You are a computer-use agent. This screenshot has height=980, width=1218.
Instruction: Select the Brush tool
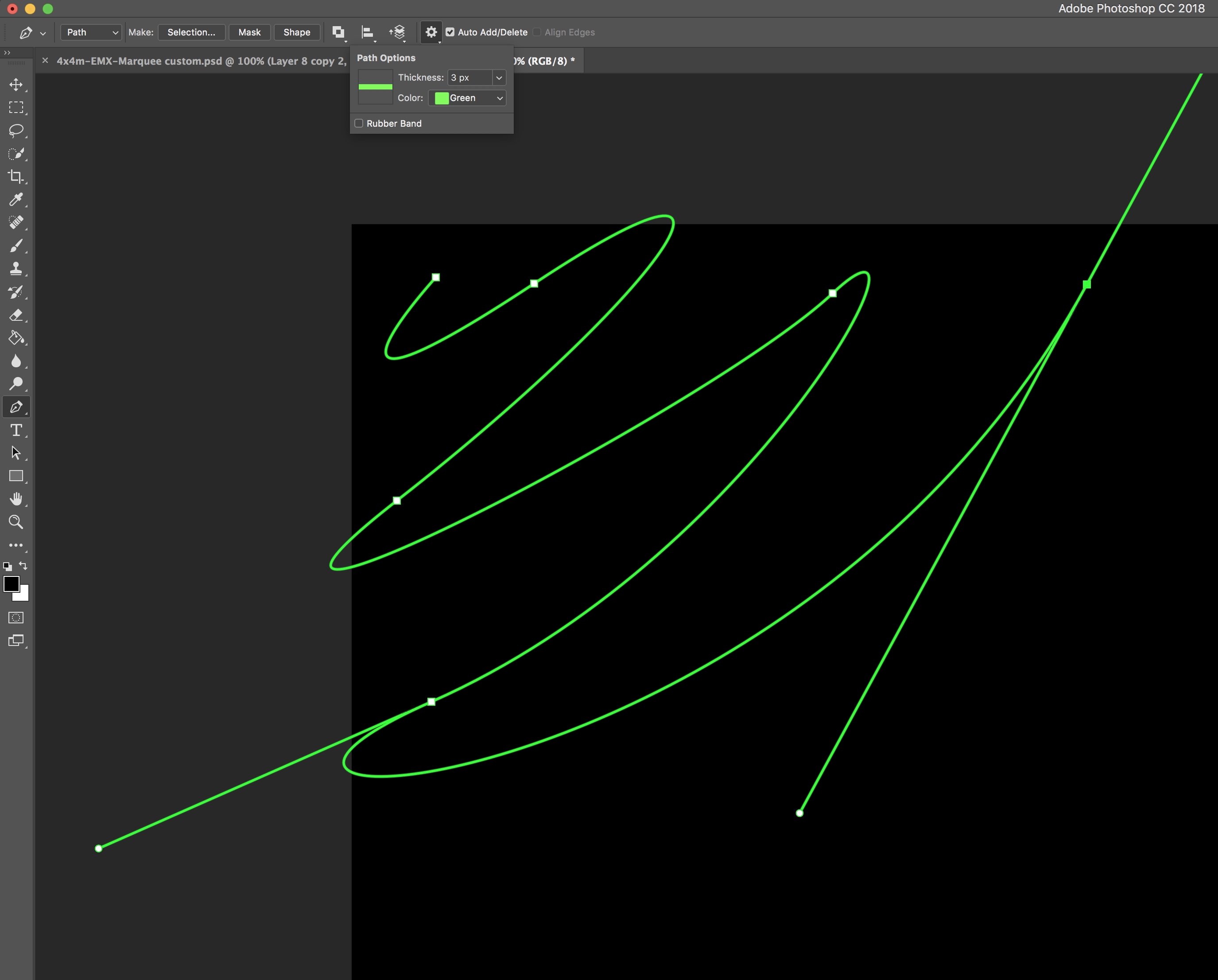tap(16, 246)
